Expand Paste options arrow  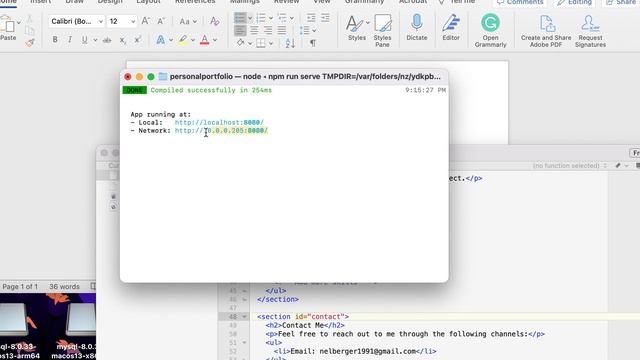(x=19, y=22)
